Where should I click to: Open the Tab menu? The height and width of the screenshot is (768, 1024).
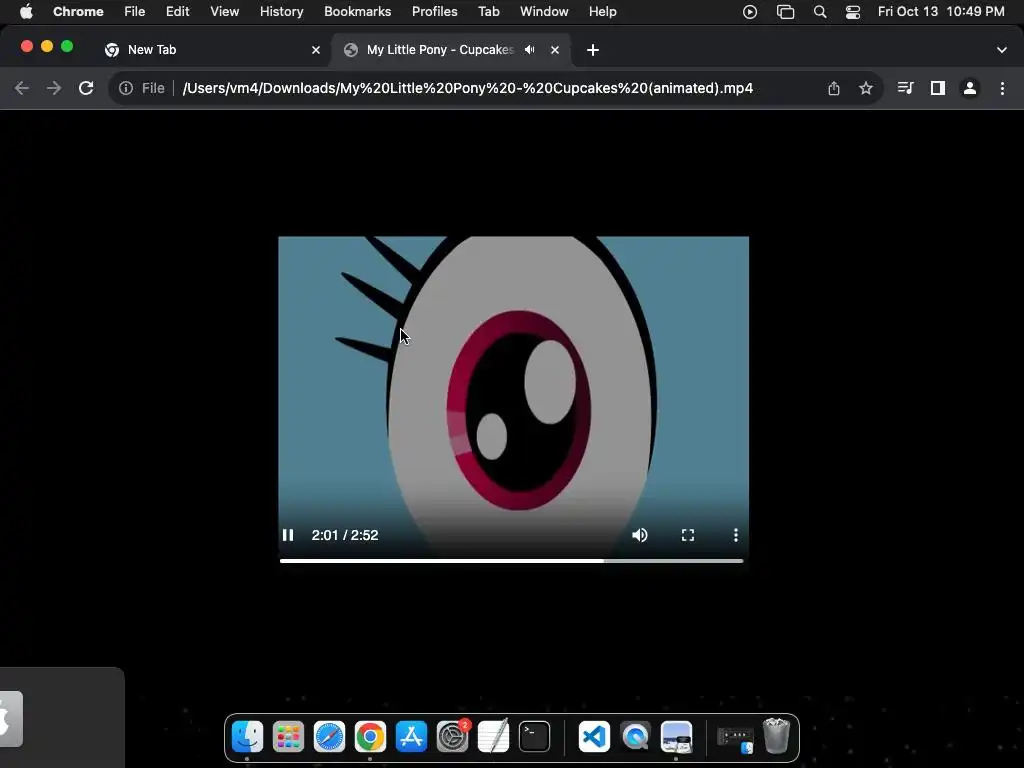click(x=488, y=12)
